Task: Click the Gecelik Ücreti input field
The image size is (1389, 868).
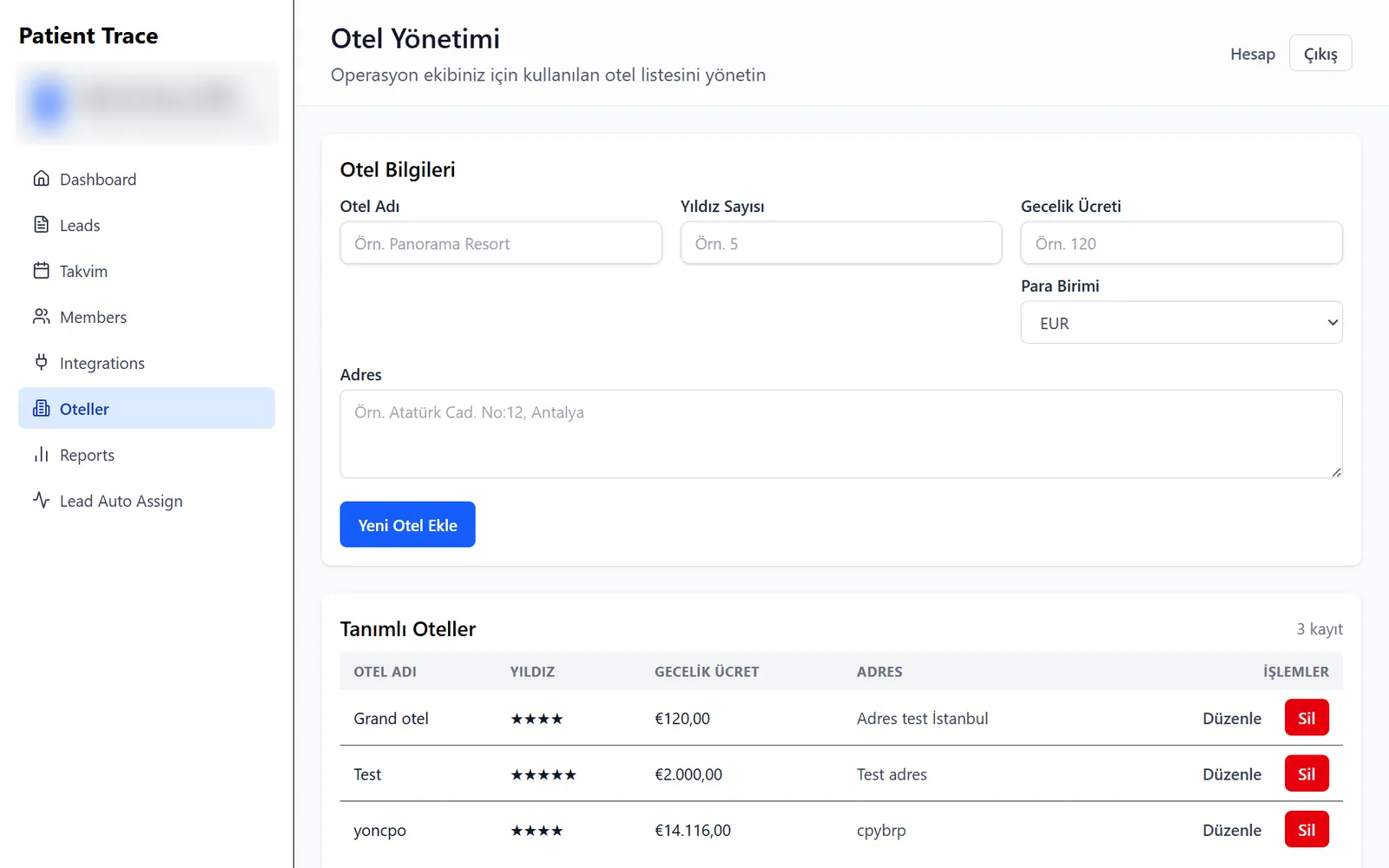Action: click(x=1182, y=243)
